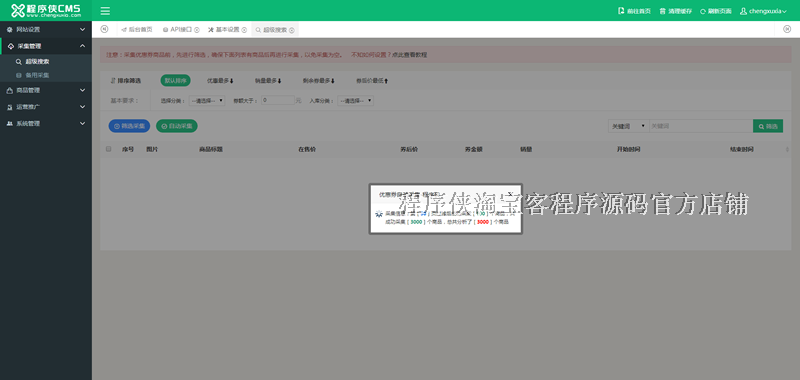The width and height of the screenshot is (800, 380).
Task: Click the 商品标题 column header
Action: pyautogui.click(x=211, y=149)
